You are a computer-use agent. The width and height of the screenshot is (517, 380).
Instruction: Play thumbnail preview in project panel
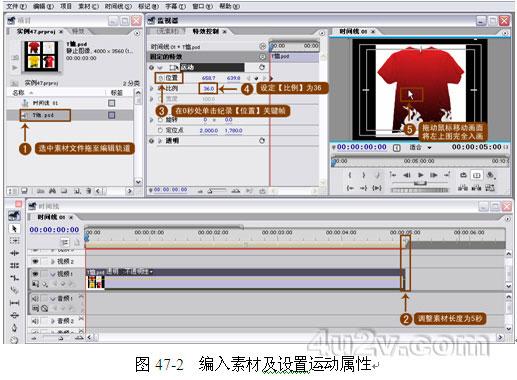(x=15, y=68)
